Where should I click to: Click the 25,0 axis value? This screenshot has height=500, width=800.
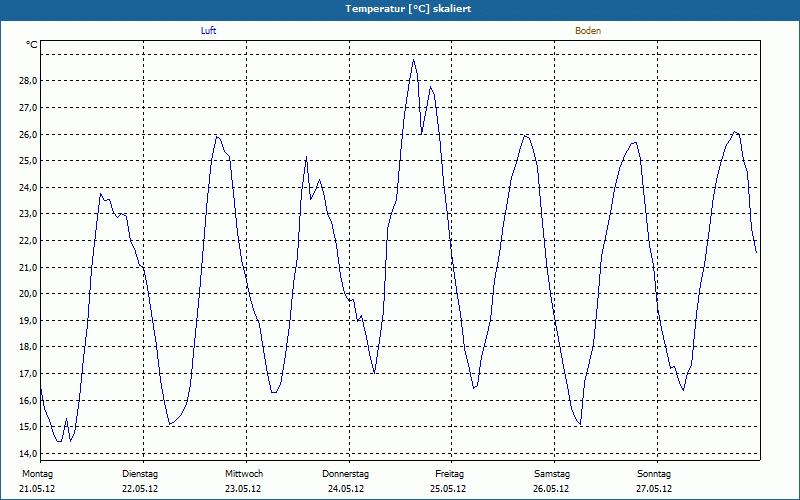pos(29,161)
